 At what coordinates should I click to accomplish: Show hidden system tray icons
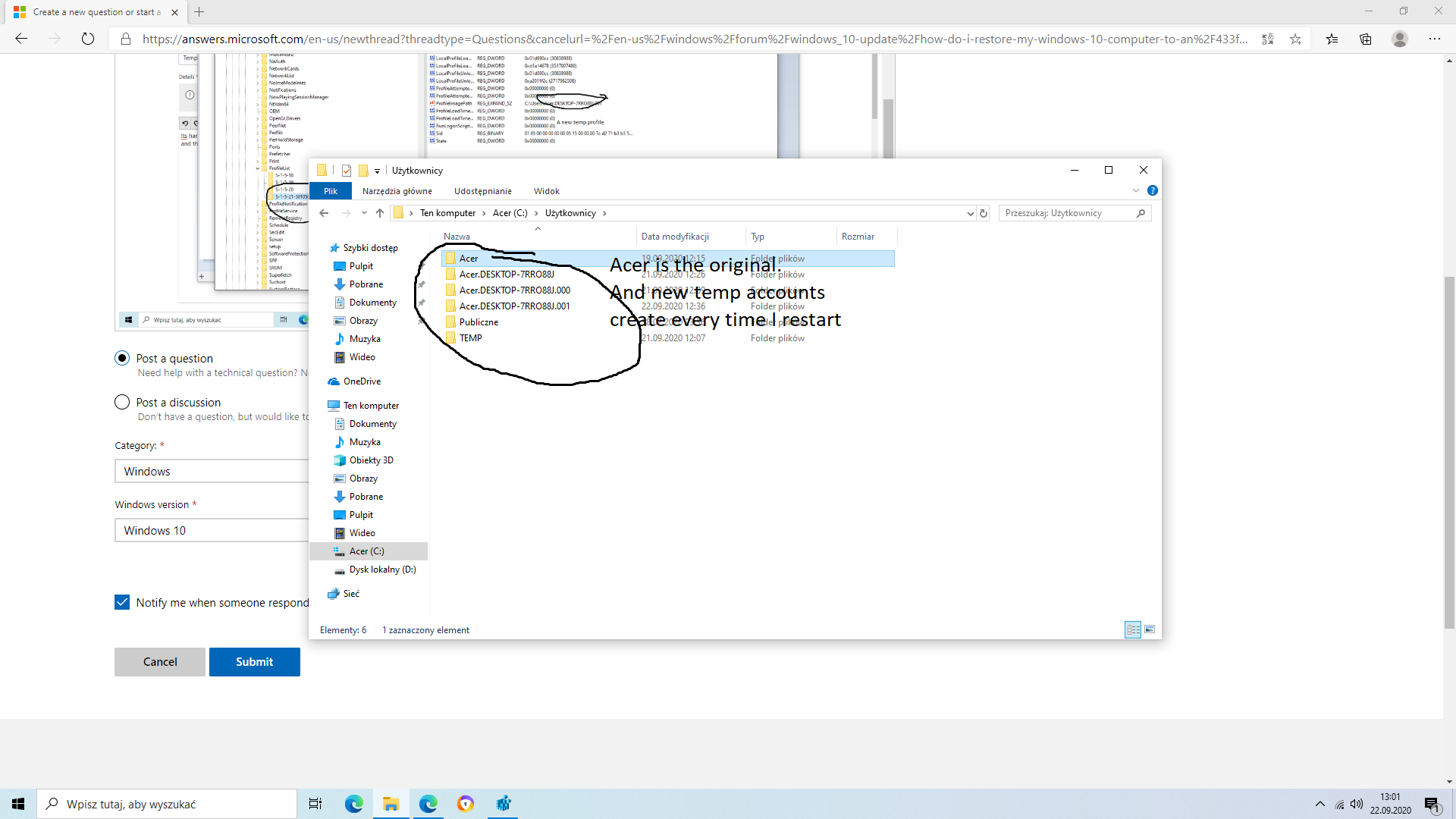pyautogui.click(x=1320, y=804)
